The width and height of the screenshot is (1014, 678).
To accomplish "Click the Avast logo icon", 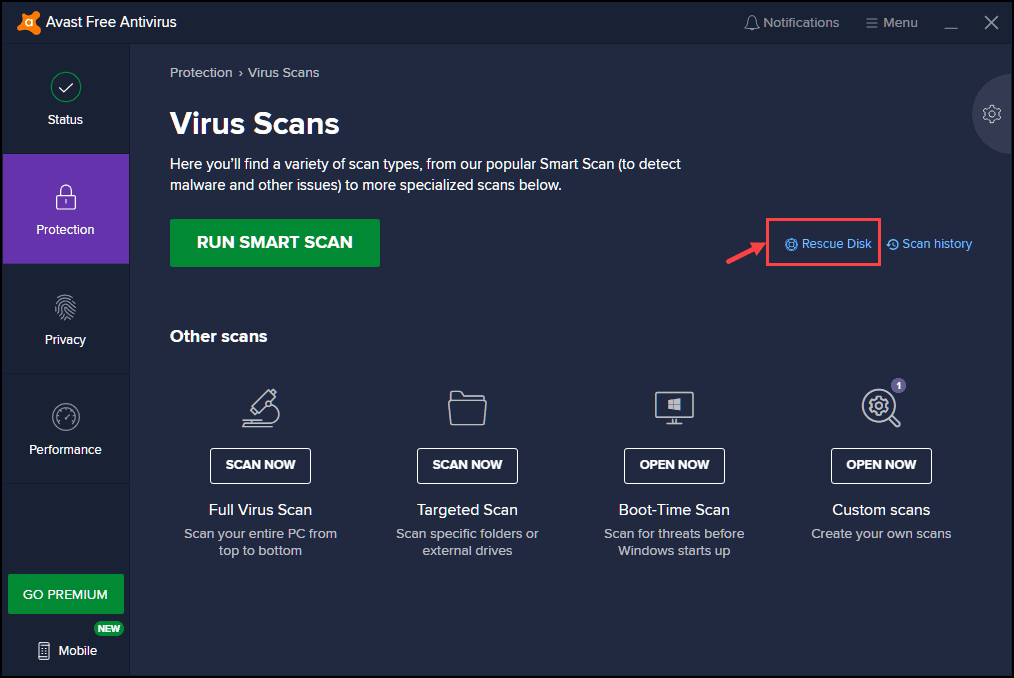I will pos(28,22).
